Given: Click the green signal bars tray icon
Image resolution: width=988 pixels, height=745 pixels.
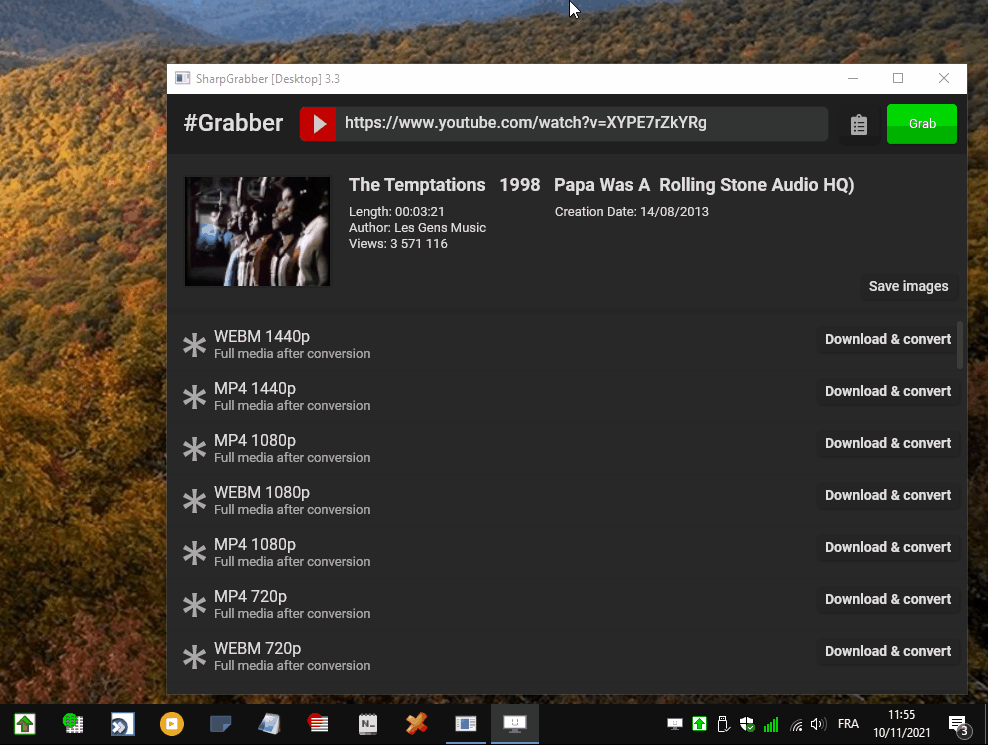Looking at the screenshot, I should [x=771, y=725].
